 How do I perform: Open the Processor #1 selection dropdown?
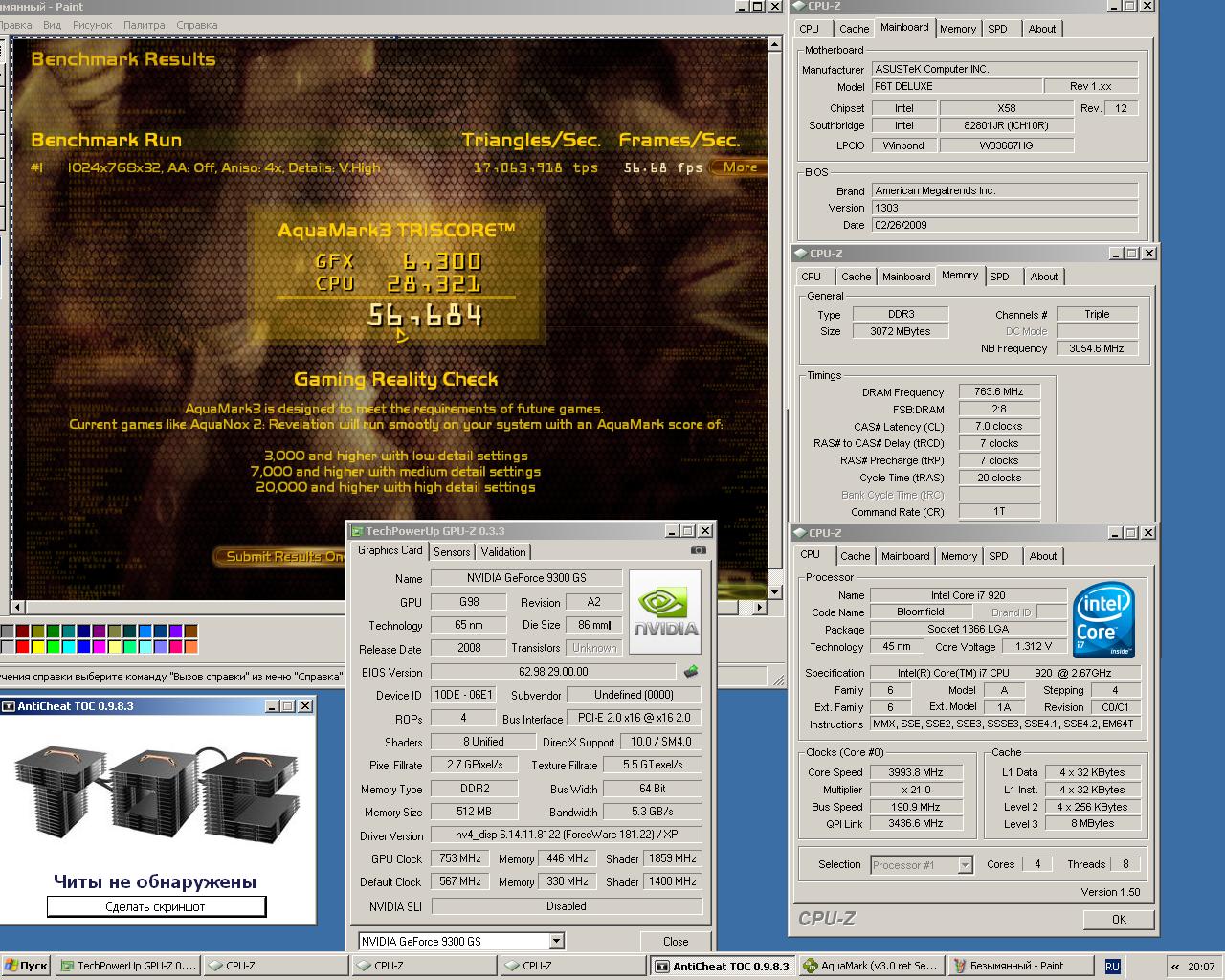pyautogui.click(x=965, y=865)
